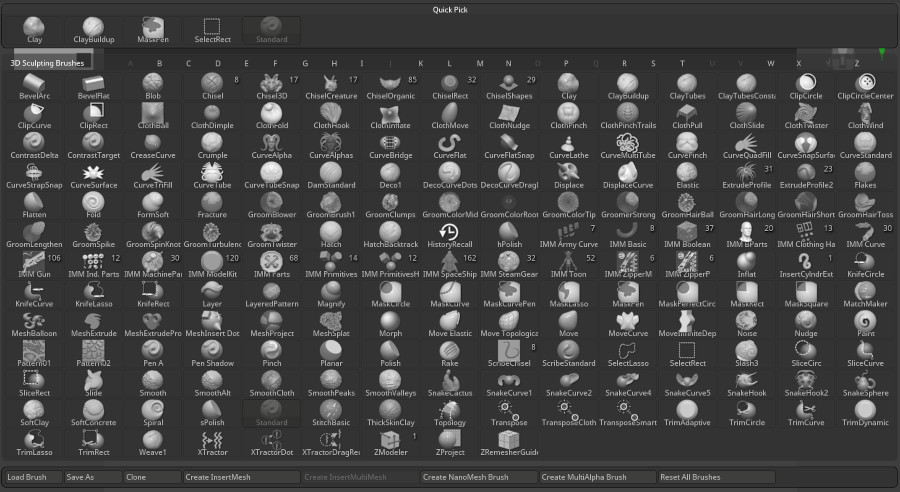Click Create NanoMesh Brush button
The width and height of the screenshot is (900, 492).
click(x=479, y=477)
